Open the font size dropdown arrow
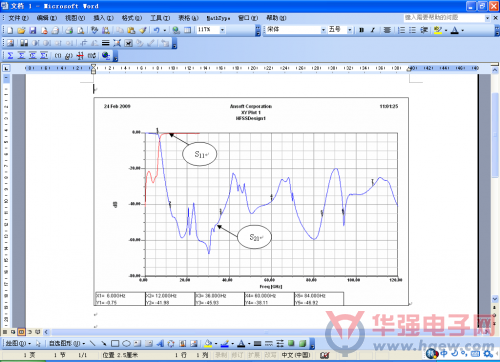This screenshot has height=362, width=500. pyautogui.click(x=350, y=30)
